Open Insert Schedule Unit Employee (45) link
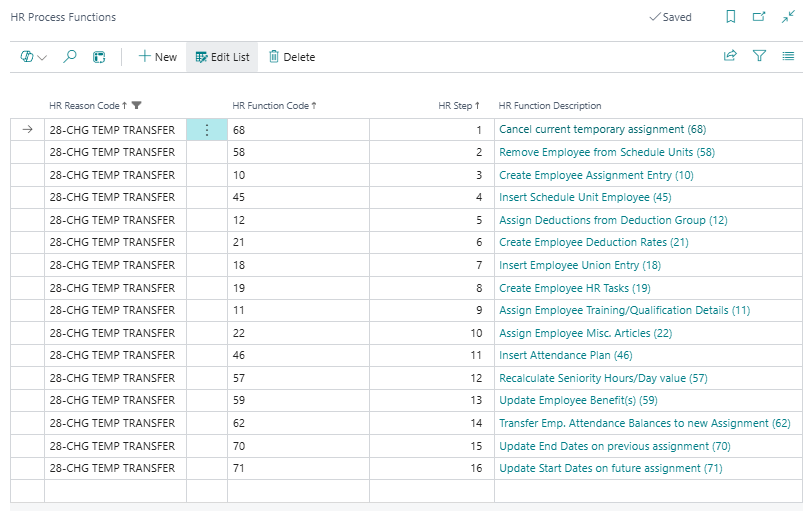The height and width of the screenshot is (511, 812). (x=585, y=197)
